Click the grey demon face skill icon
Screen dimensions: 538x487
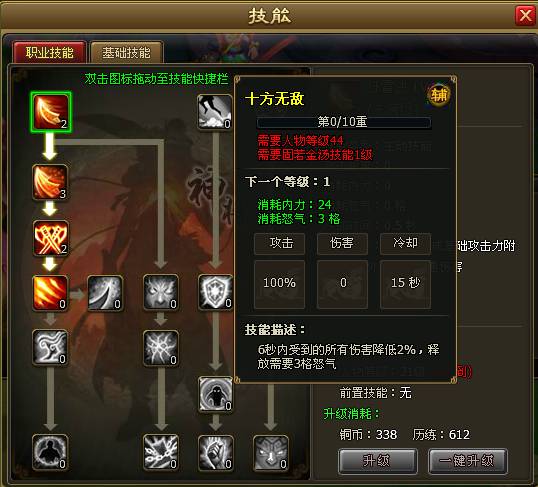click(161, 292)
